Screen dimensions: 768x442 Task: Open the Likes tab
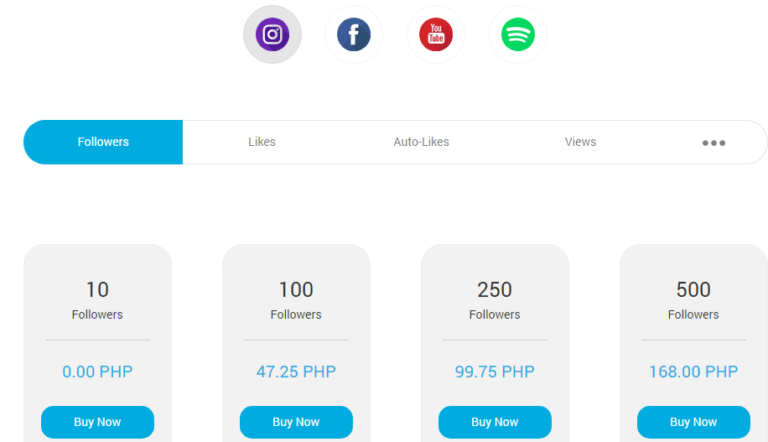coord(262,142)
